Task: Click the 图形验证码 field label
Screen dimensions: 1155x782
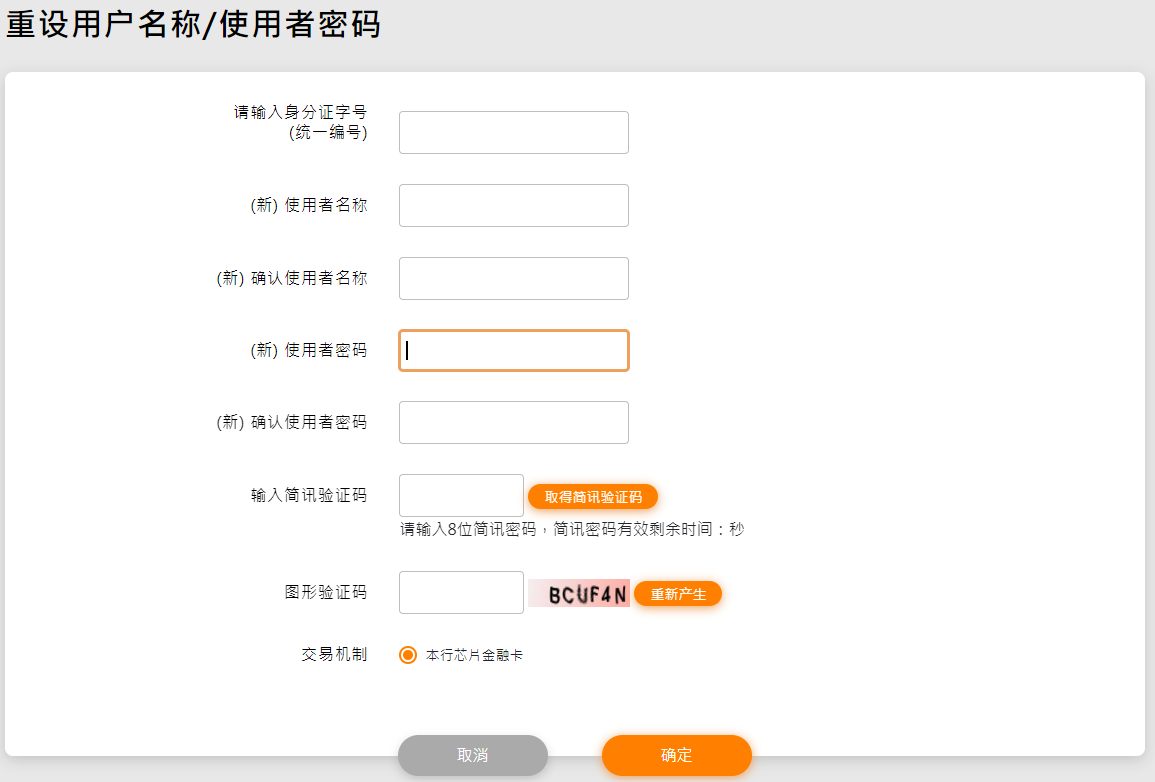Action: 326,592
